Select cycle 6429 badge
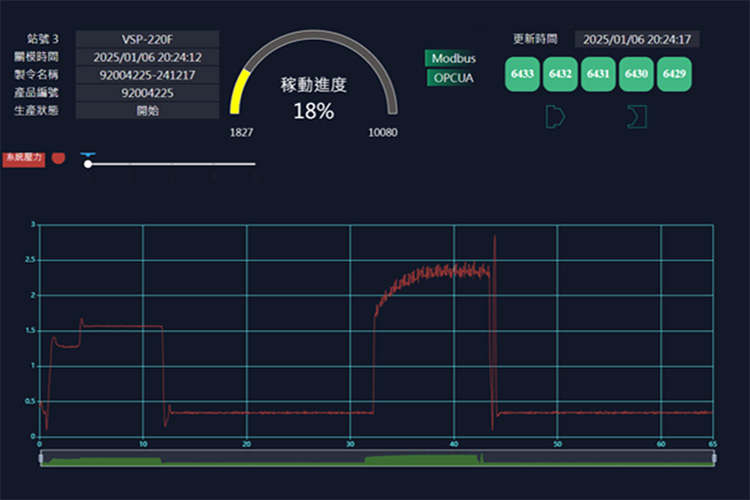The width and height of the screenshot is (750, 500). point(674,75)
